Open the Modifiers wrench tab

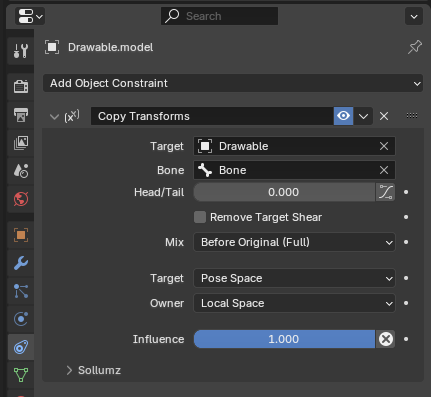point(21,263)
